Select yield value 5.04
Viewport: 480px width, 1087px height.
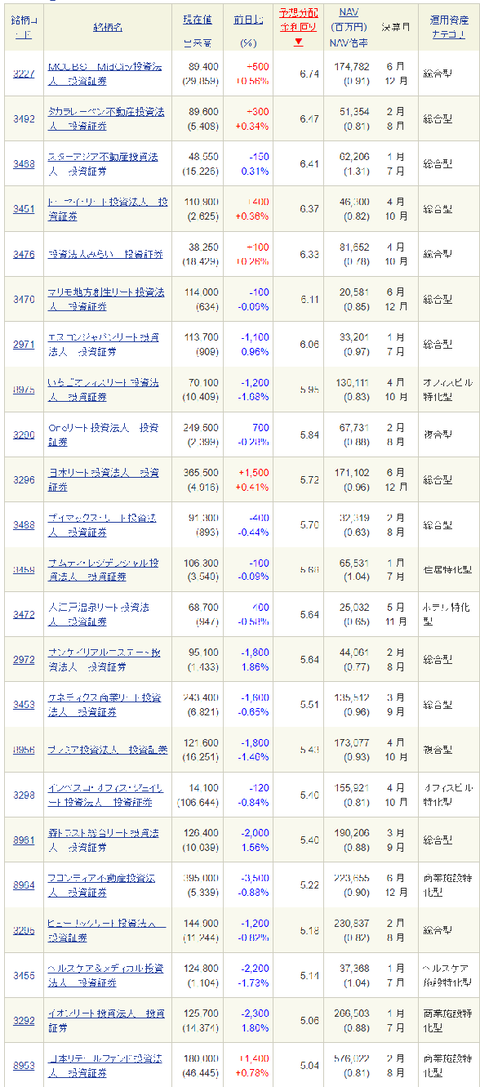pyautogui.click(x=309, y=1066)
